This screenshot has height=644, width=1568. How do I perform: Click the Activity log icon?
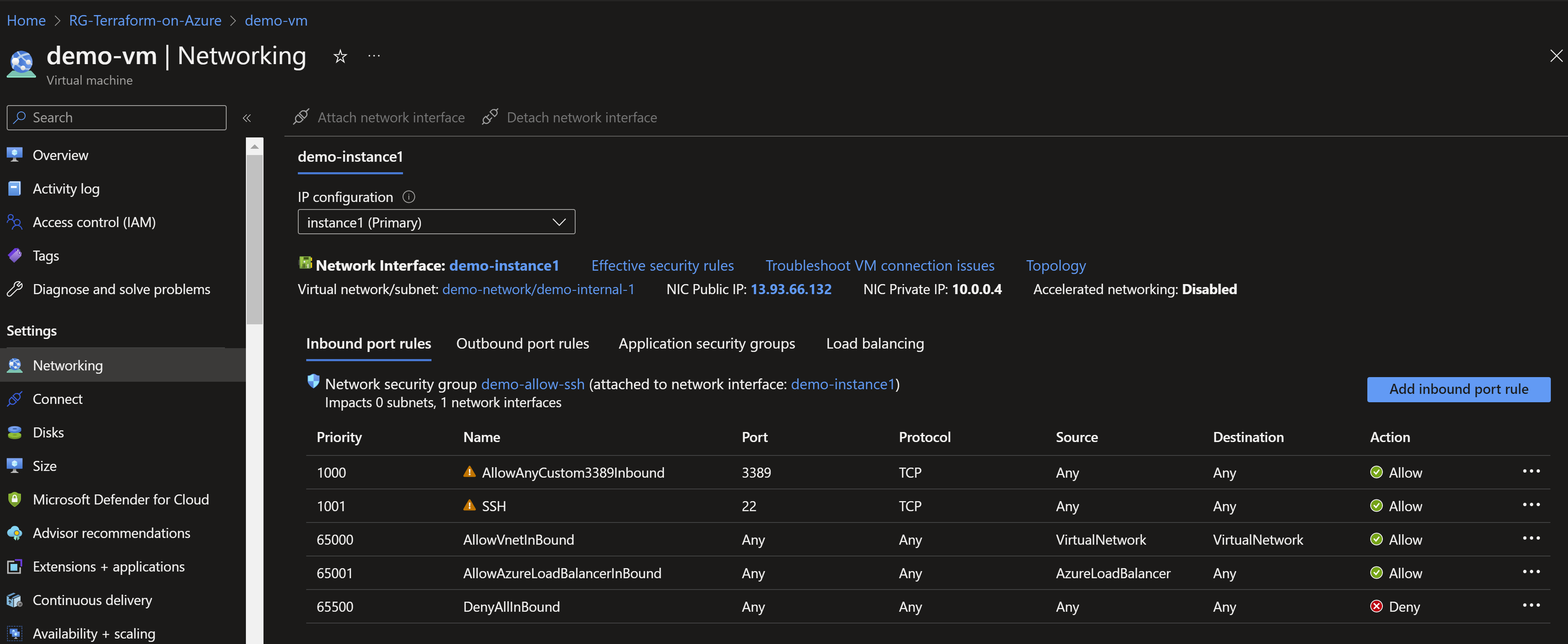15,188
